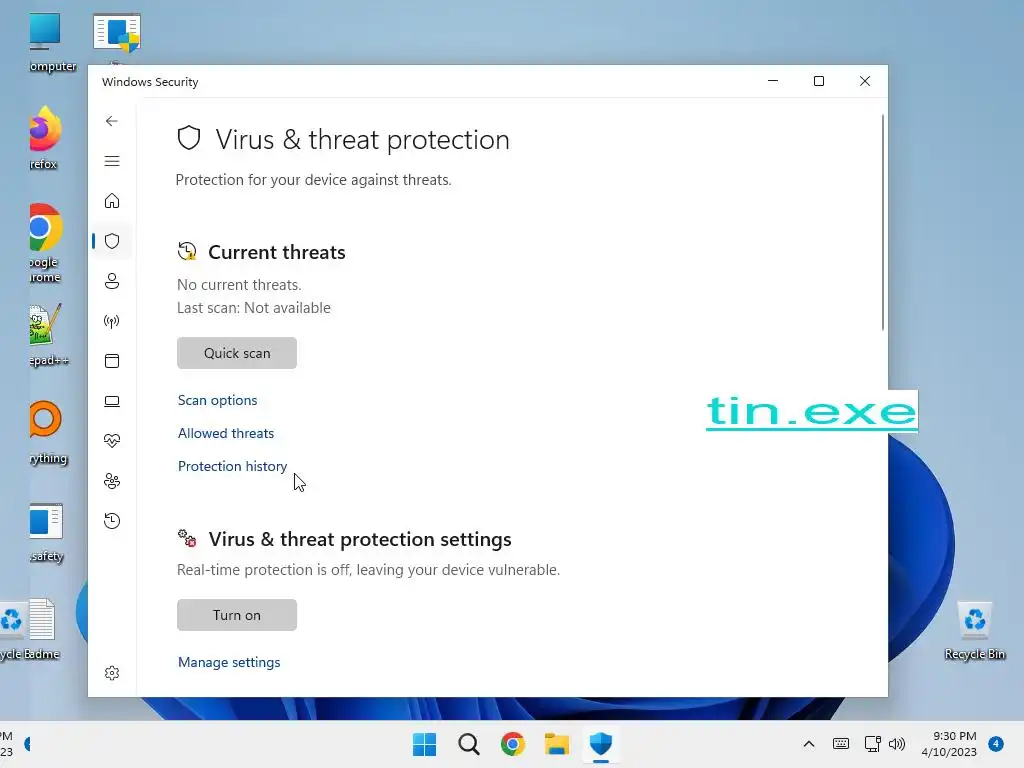Open Manage settings link
The image size is (1024, 768).
tap(229, 662)
